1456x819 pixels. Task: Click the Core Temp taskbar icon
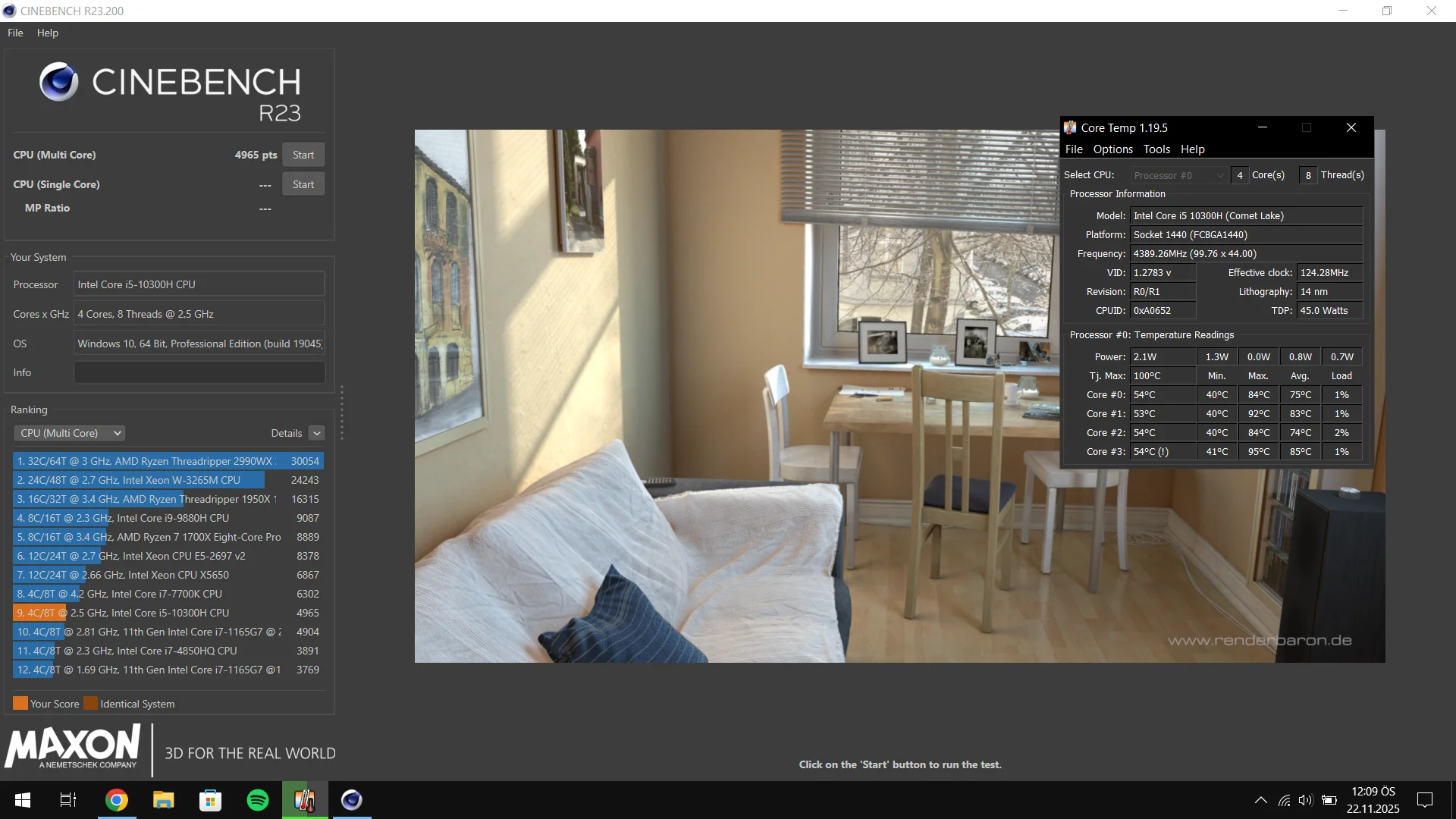(305, 800)
